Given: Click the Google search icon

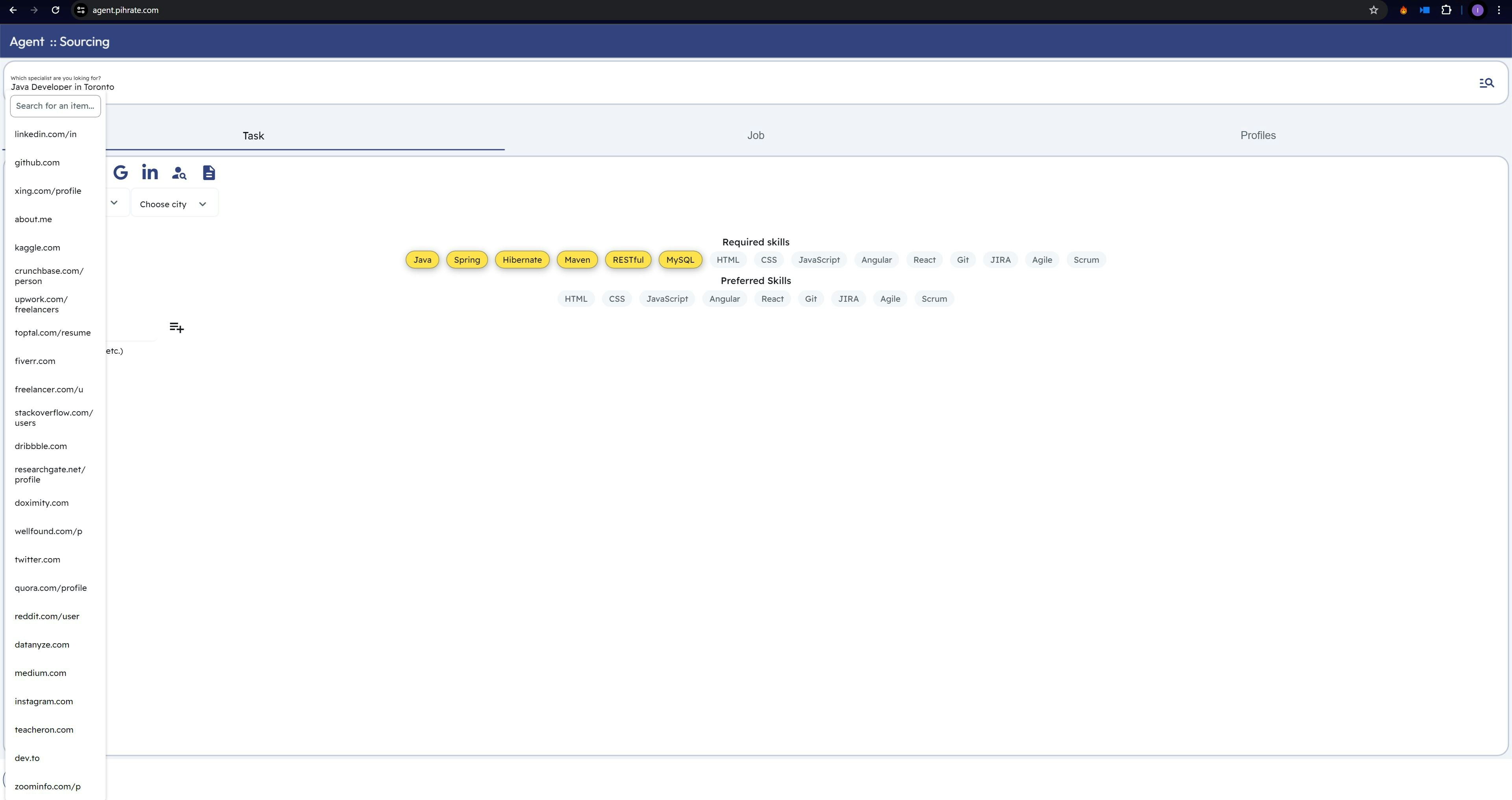Looking at the screenshot, I should (120, 173).
